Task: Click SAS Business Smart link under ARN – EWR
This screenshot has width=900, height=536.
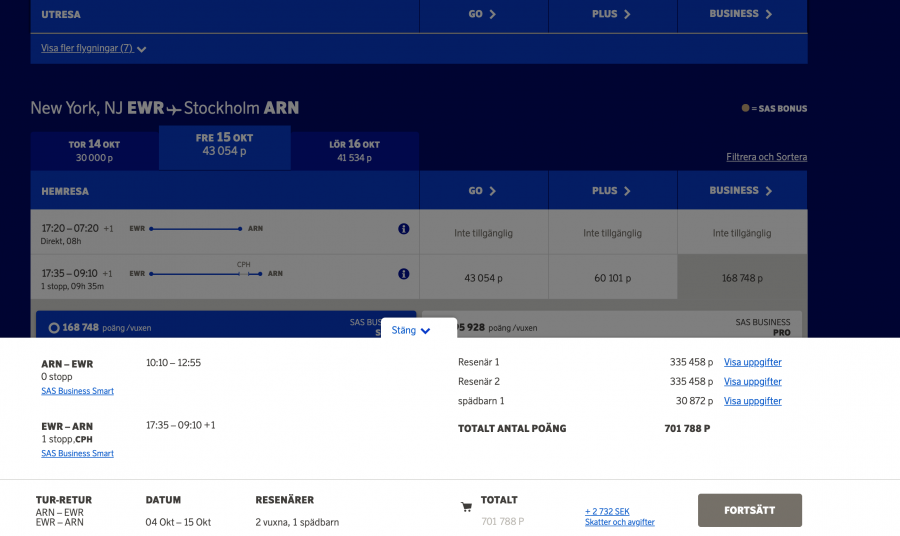Action: [x=77, y=391]
